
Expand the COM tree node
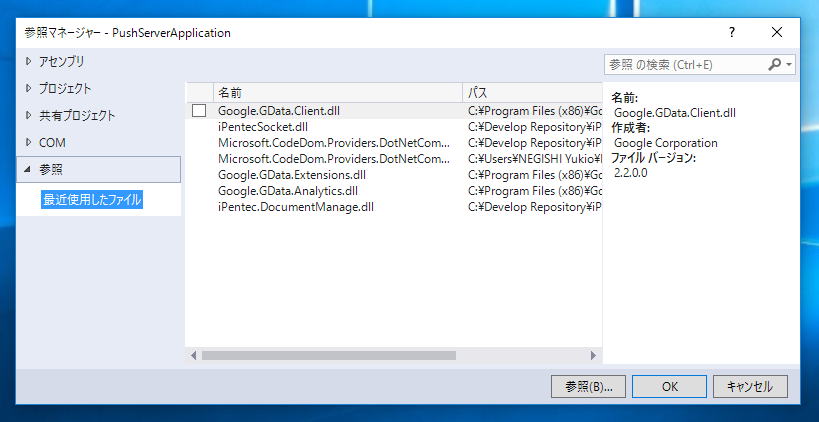tap(28, 143)
